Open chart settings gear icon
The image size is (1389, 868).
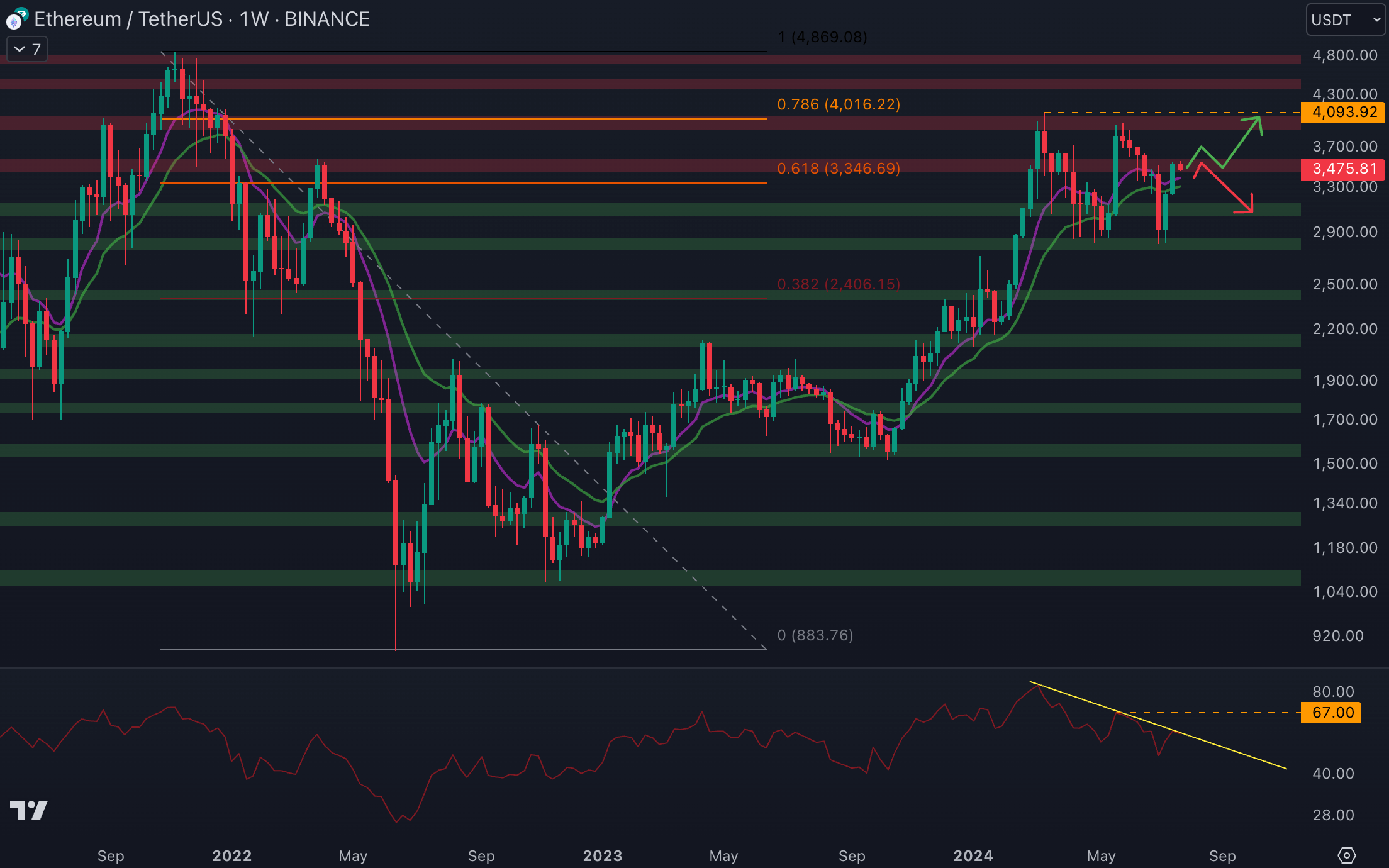click(x=1346, y=855)
